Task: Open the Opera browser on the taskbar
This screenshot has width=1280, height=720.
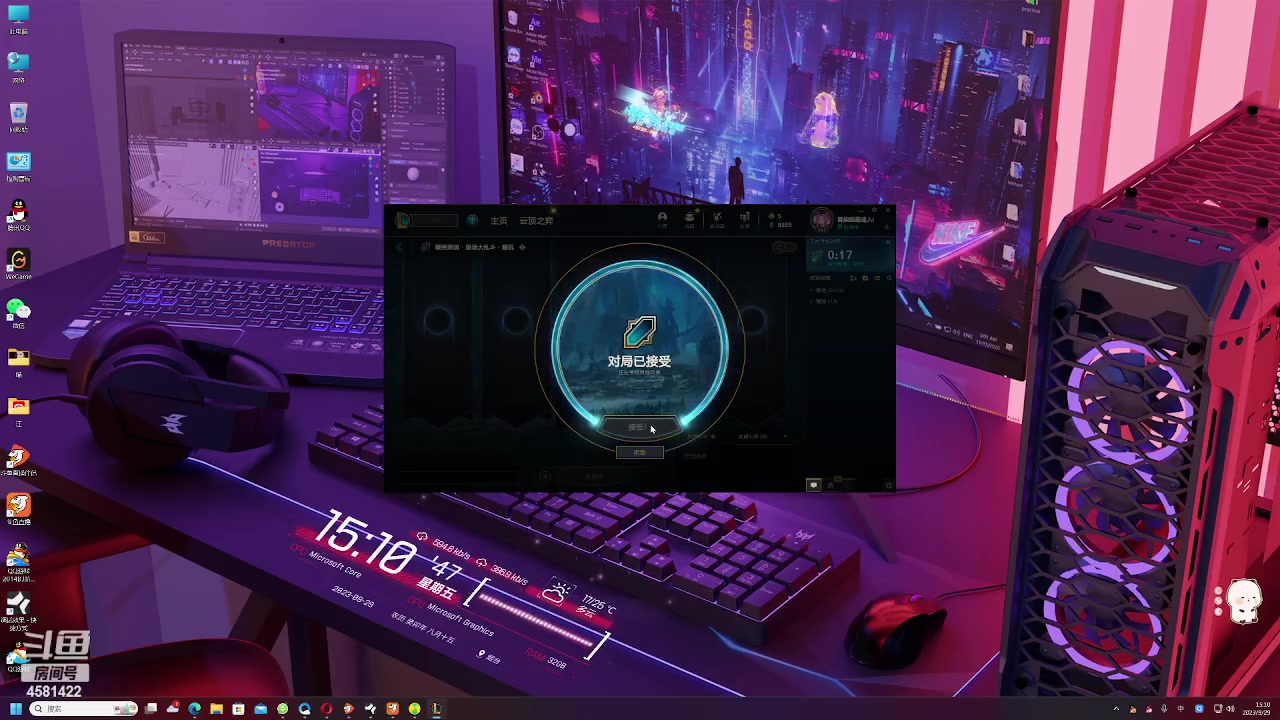Action: coord(326,708)
